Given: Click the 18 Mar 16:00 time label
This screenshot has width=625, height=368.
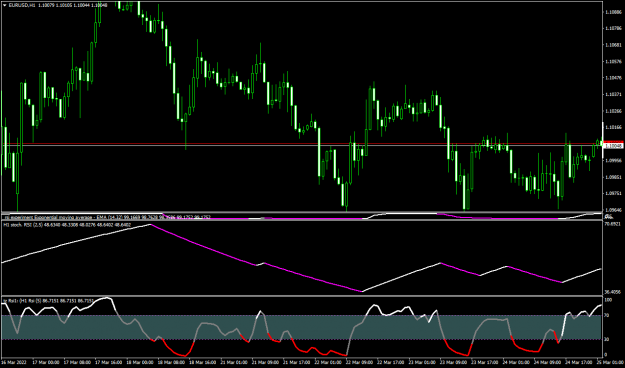Looking at the screenshot, I should click(x=202, y=362).
